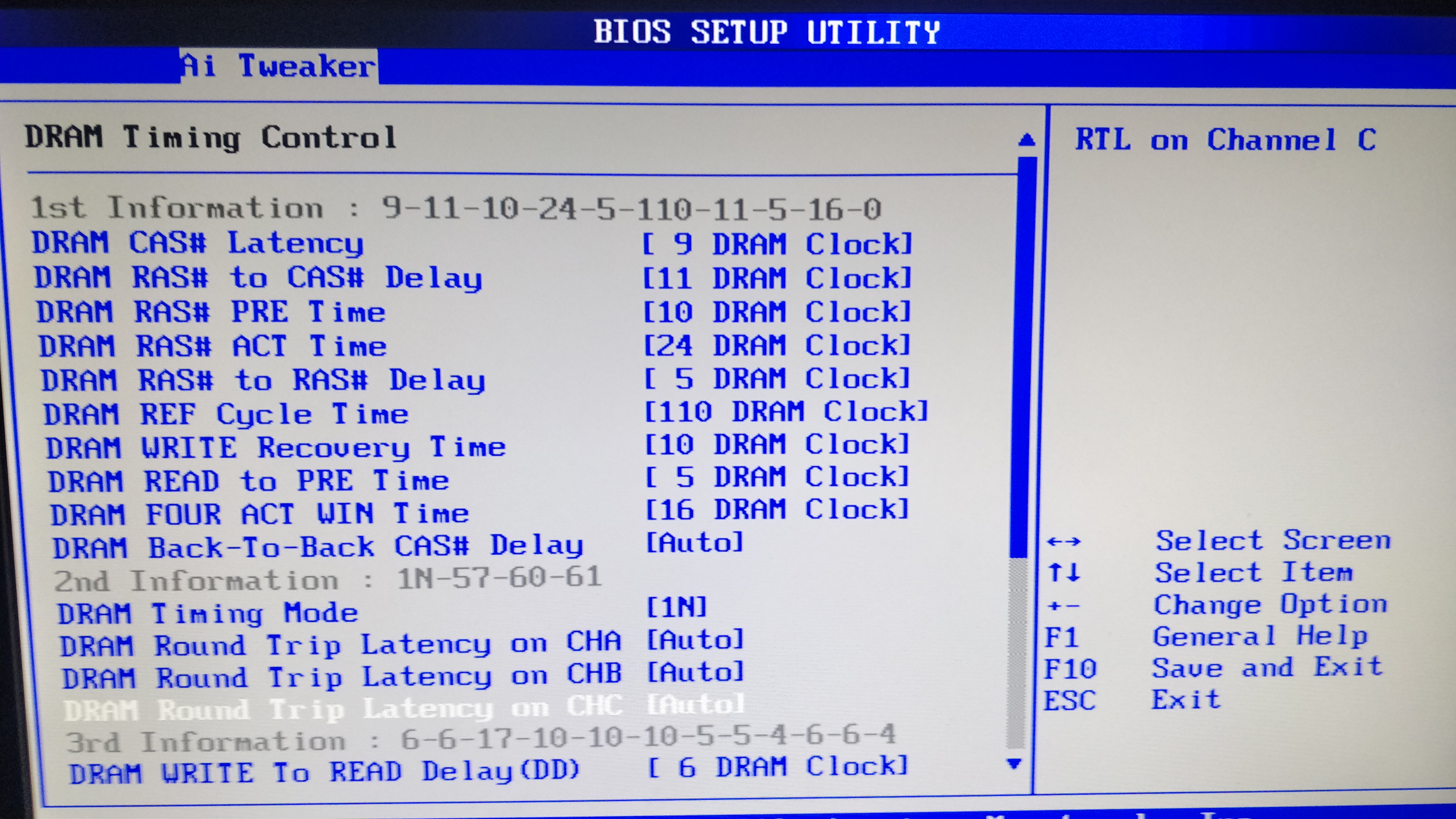Click the scroll up arrow
This screenshot has width=1456, height=819.
(x=1027, y=140)
